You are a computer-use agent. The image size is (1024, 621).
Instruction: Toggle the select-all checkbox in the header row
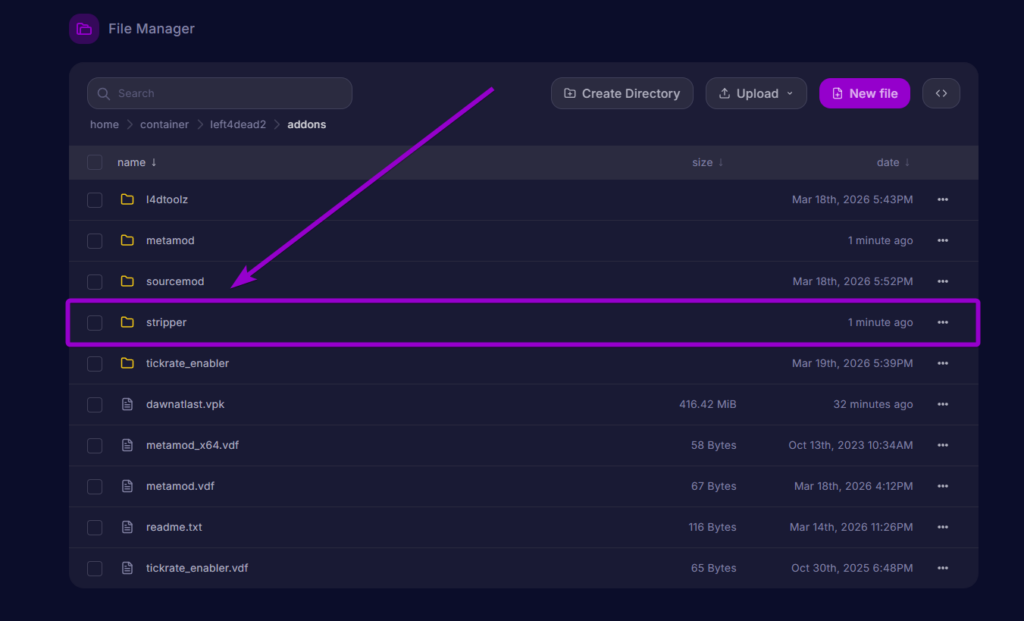(x=94, y=161)
